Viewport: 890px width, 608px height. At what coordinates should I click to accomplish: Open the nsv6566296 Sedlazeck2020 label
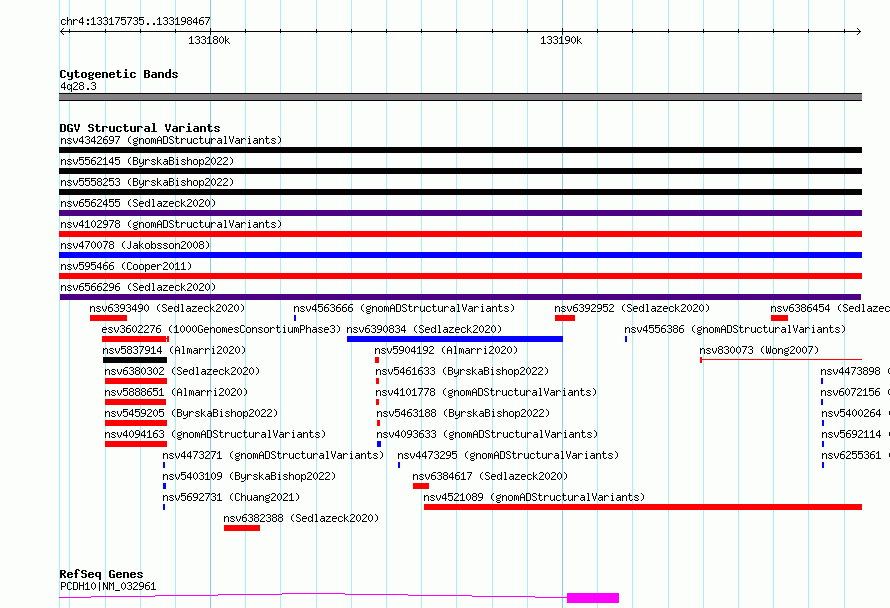point(138,287)
